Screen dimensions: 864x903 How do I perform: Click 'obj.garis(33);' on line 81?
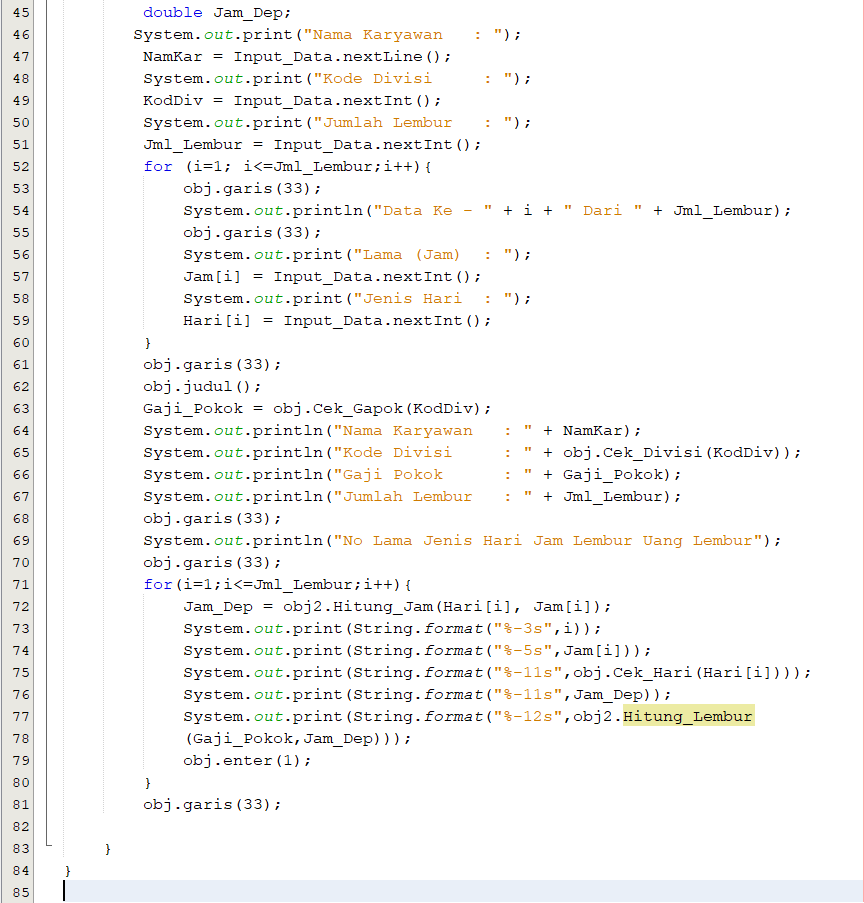click(x=212, y=804)
